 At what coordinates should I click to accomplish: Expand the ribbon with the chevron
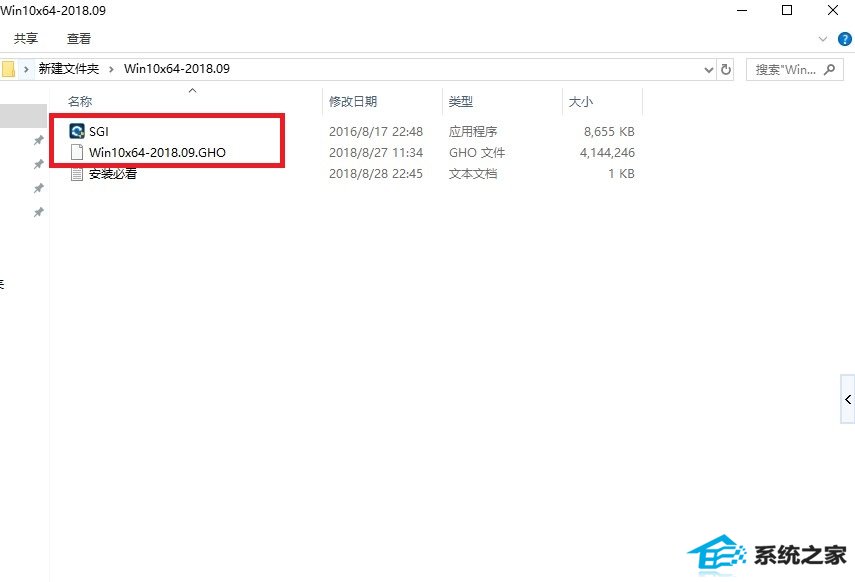coord(823,39)
